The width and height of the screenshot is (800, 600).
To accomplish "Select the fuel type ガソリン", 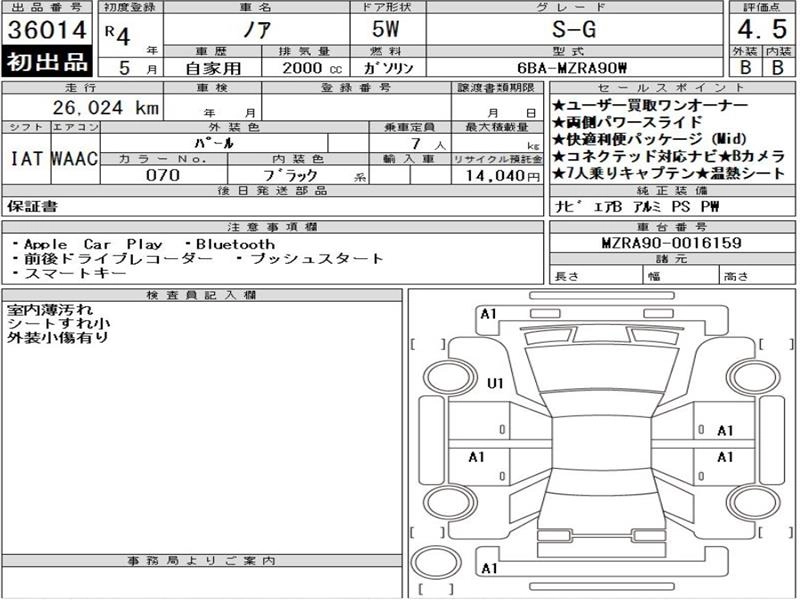I will tap(388, 68).
